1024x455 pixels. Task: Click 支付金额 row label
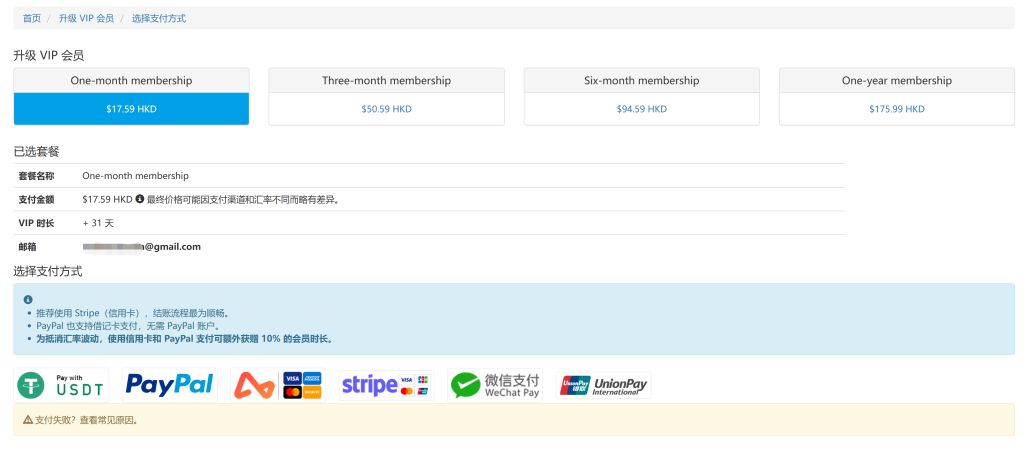click(37, 199)
